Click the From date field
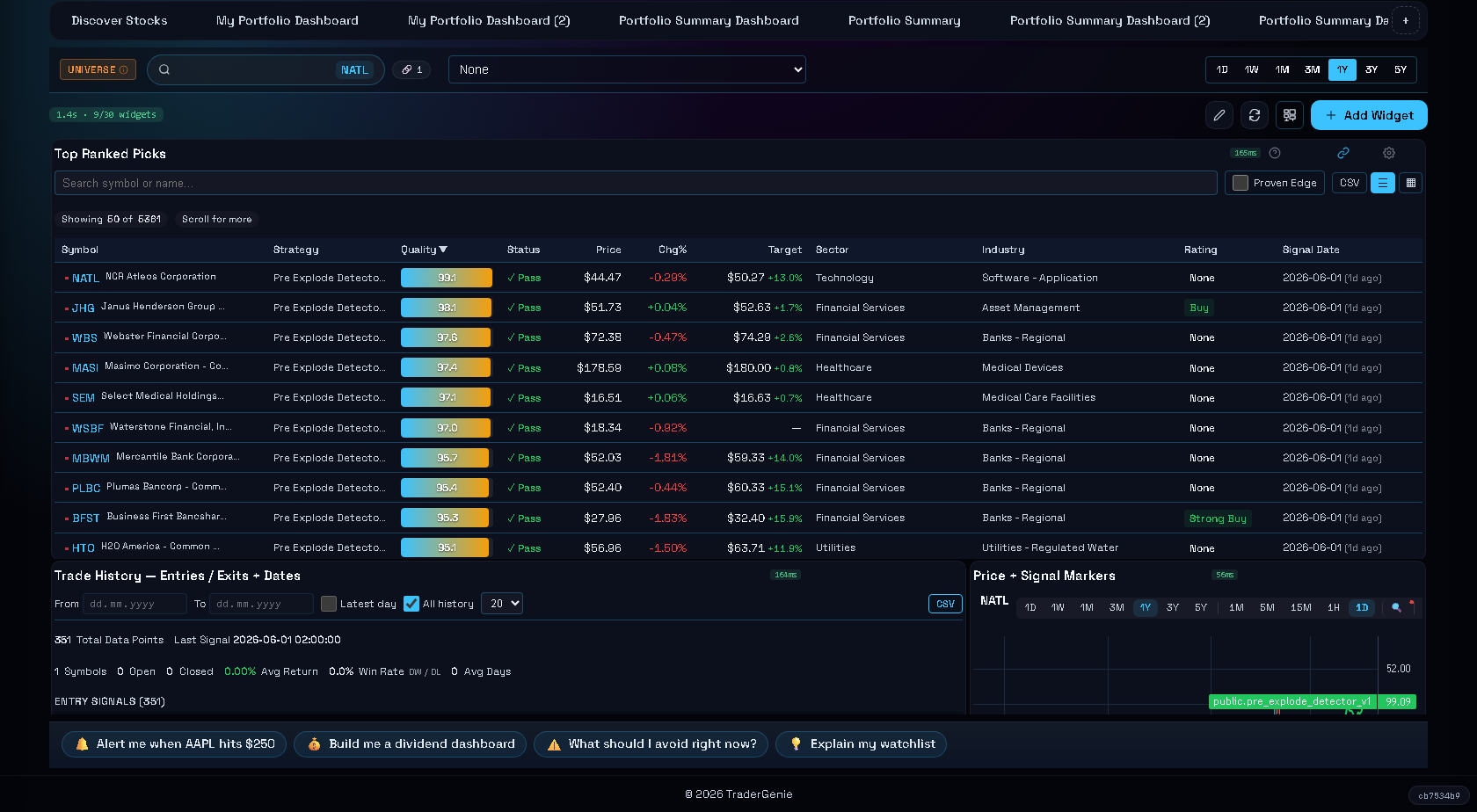Image resolution: width=1477 pixels, height=812 pixels. click(135, 604)
